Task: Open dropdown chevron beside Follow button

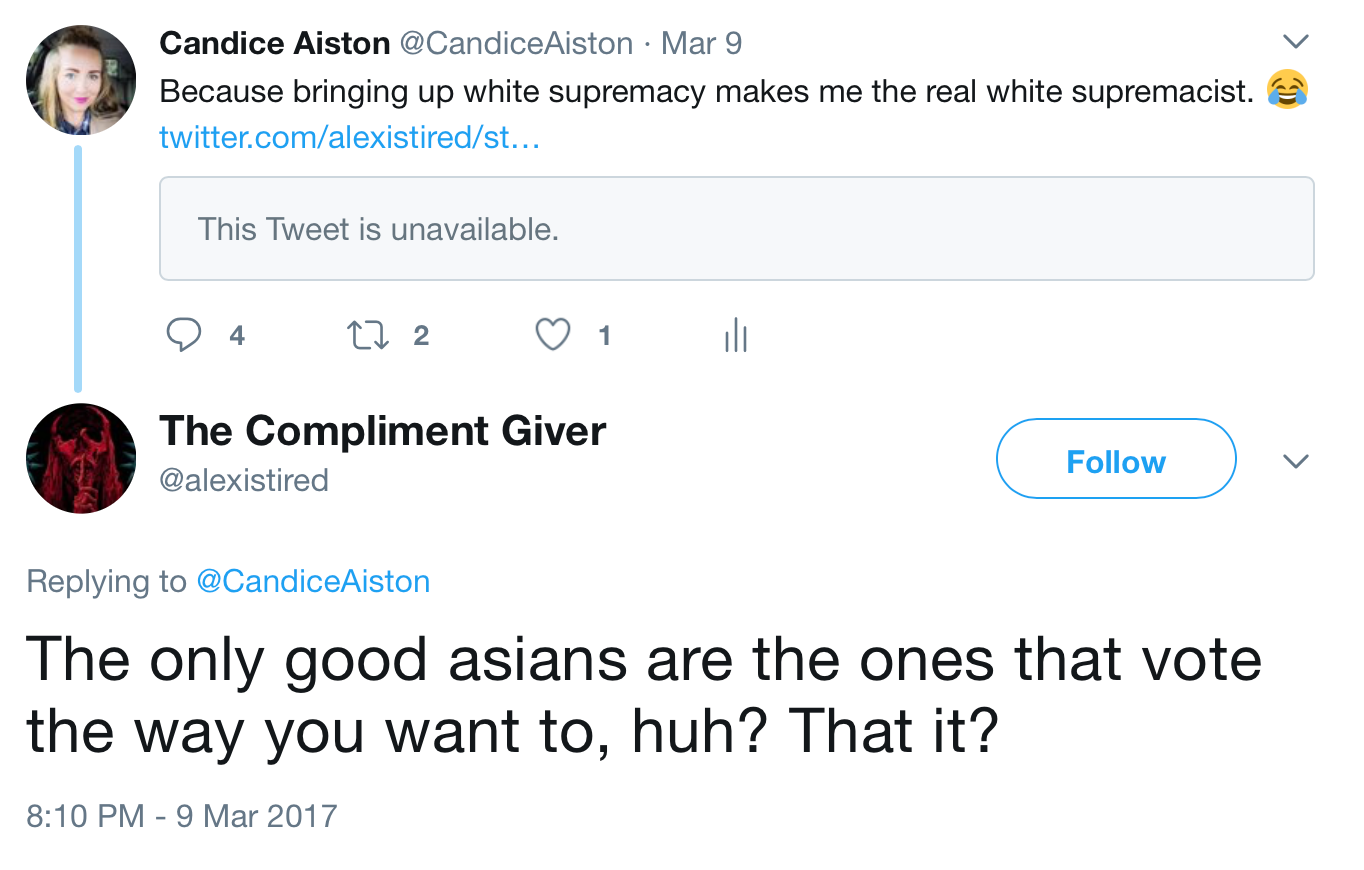Action: 1295,461
